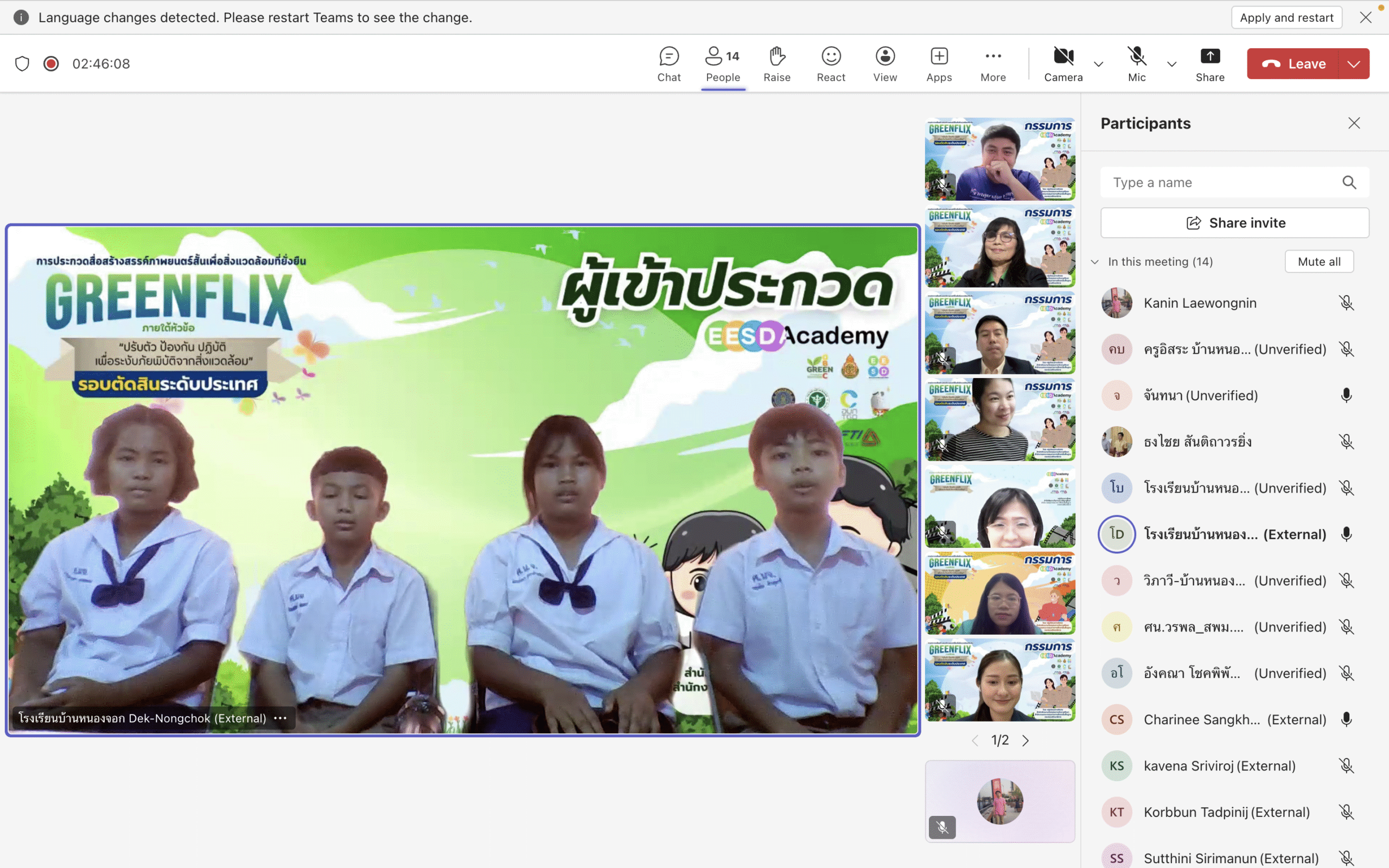
Task: Open the More actions menu
Action: [x=993, y=63]
